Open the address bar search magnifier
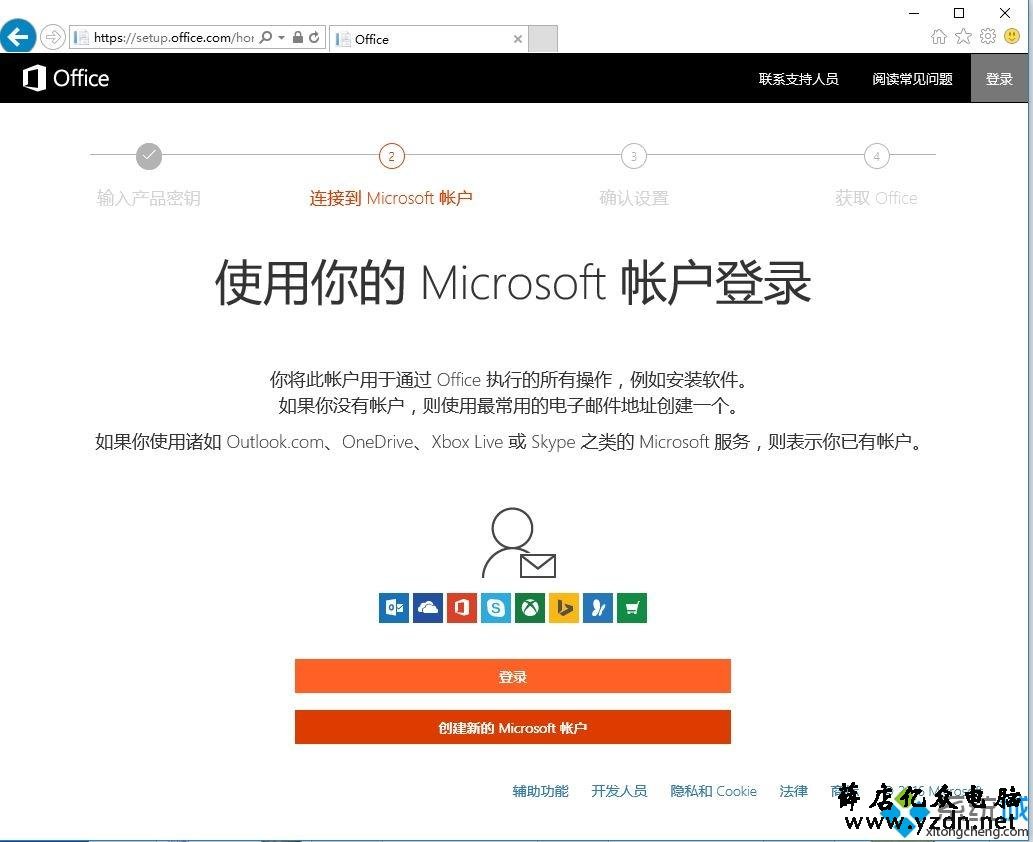1033x842 pixels. [266, 38]
